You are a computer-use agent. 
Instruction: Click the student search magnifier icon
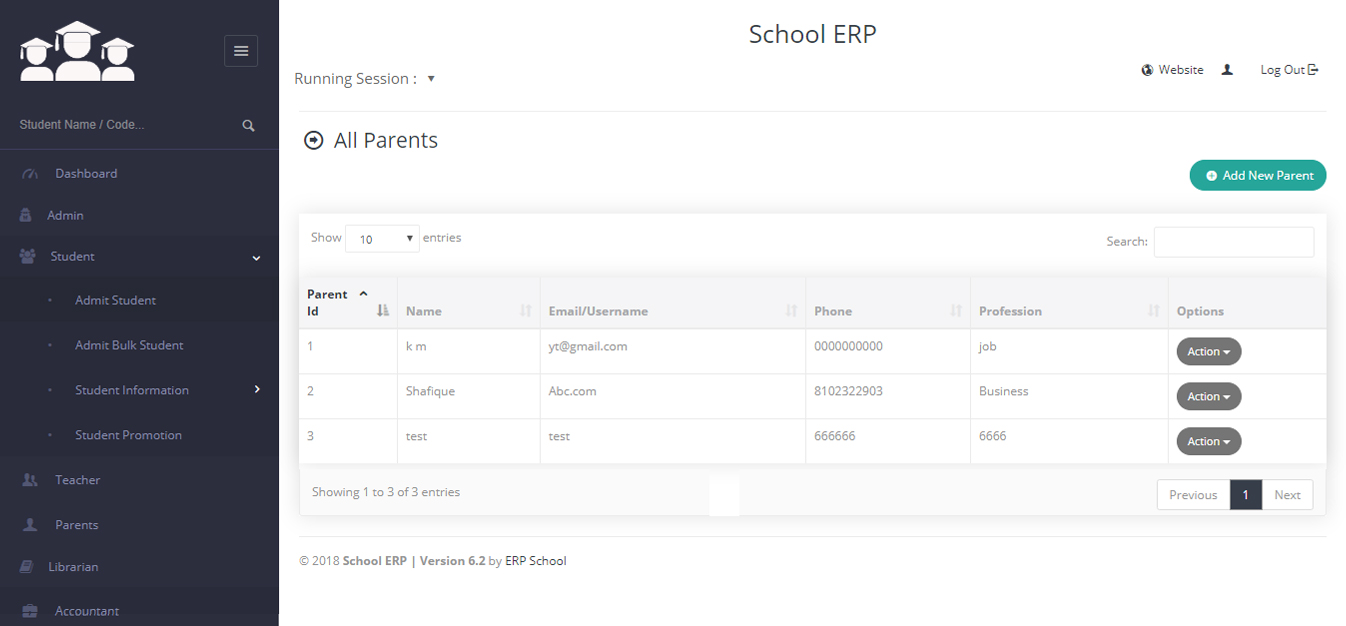pyautogui.click(x=248, y=126)
